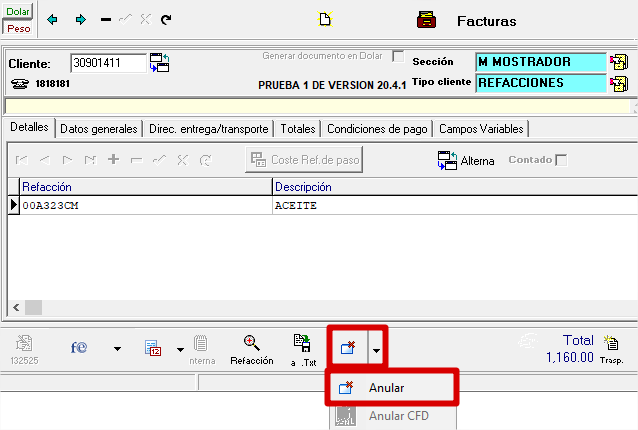Click the horizontal scrollbar thumb
Image resolution: width=638 pixels, height=430 pixels.
click(33, 308)
